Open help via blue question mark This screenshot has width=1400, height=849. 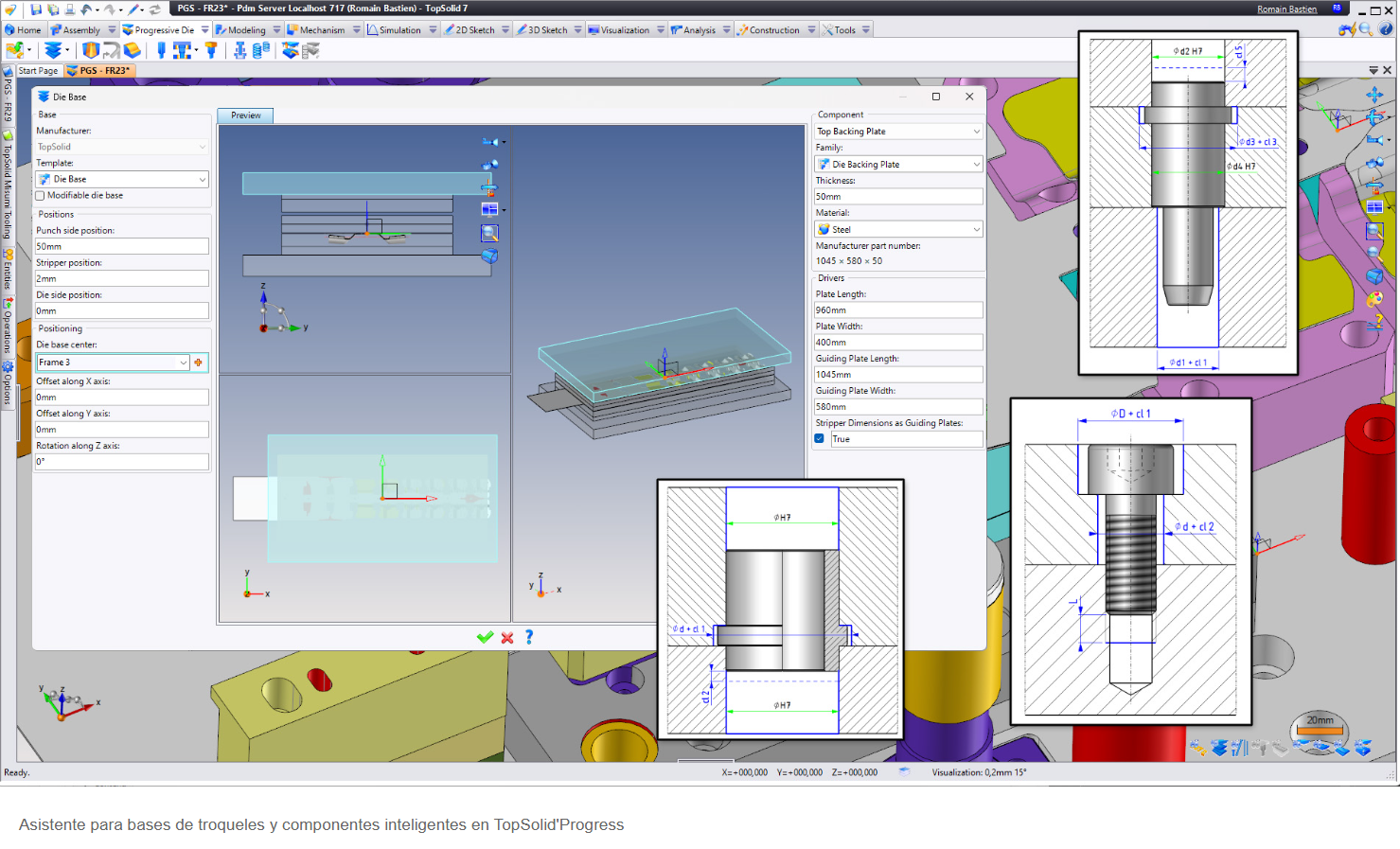[x=529, y=637]
